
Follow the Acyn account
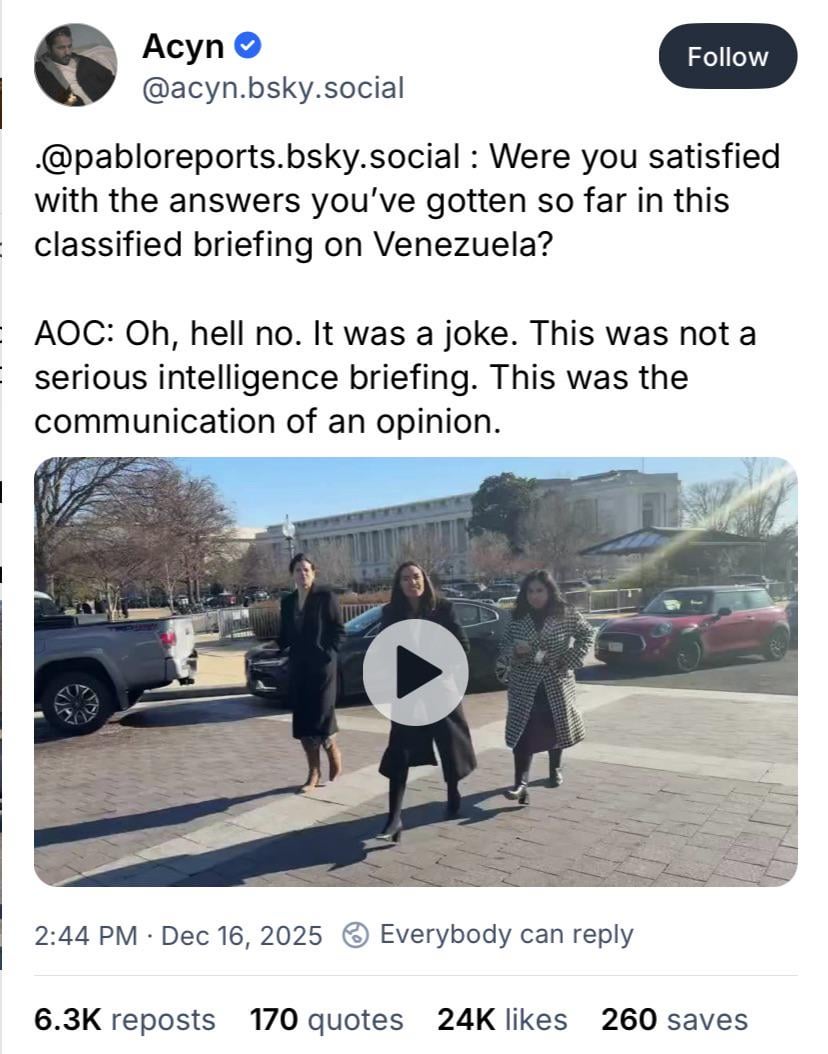[x=727, y=56]
